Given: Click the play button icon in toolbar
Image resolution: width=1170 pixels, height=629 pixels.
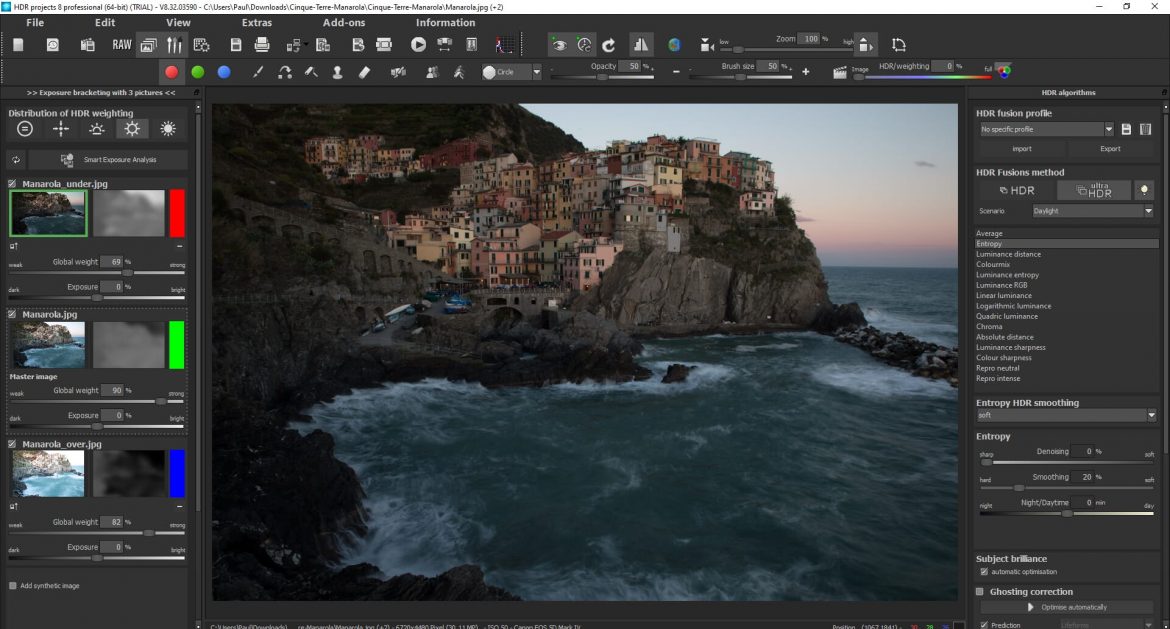Looking at the screenshot, I should tap(418, 45).
